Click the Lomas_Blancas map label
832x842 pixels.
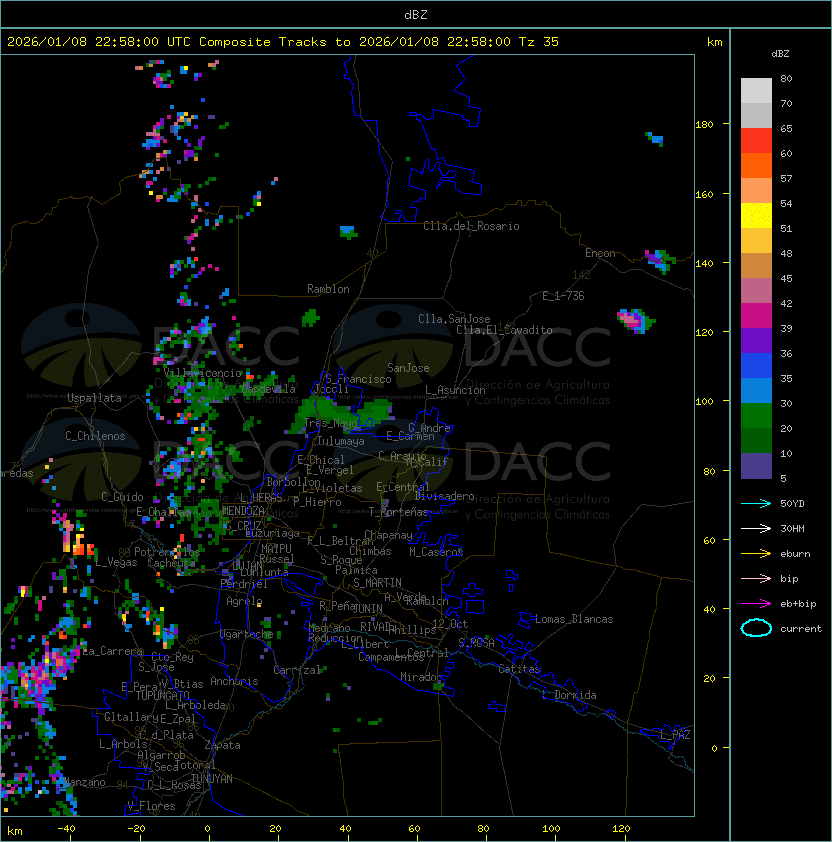coord(574,619)
